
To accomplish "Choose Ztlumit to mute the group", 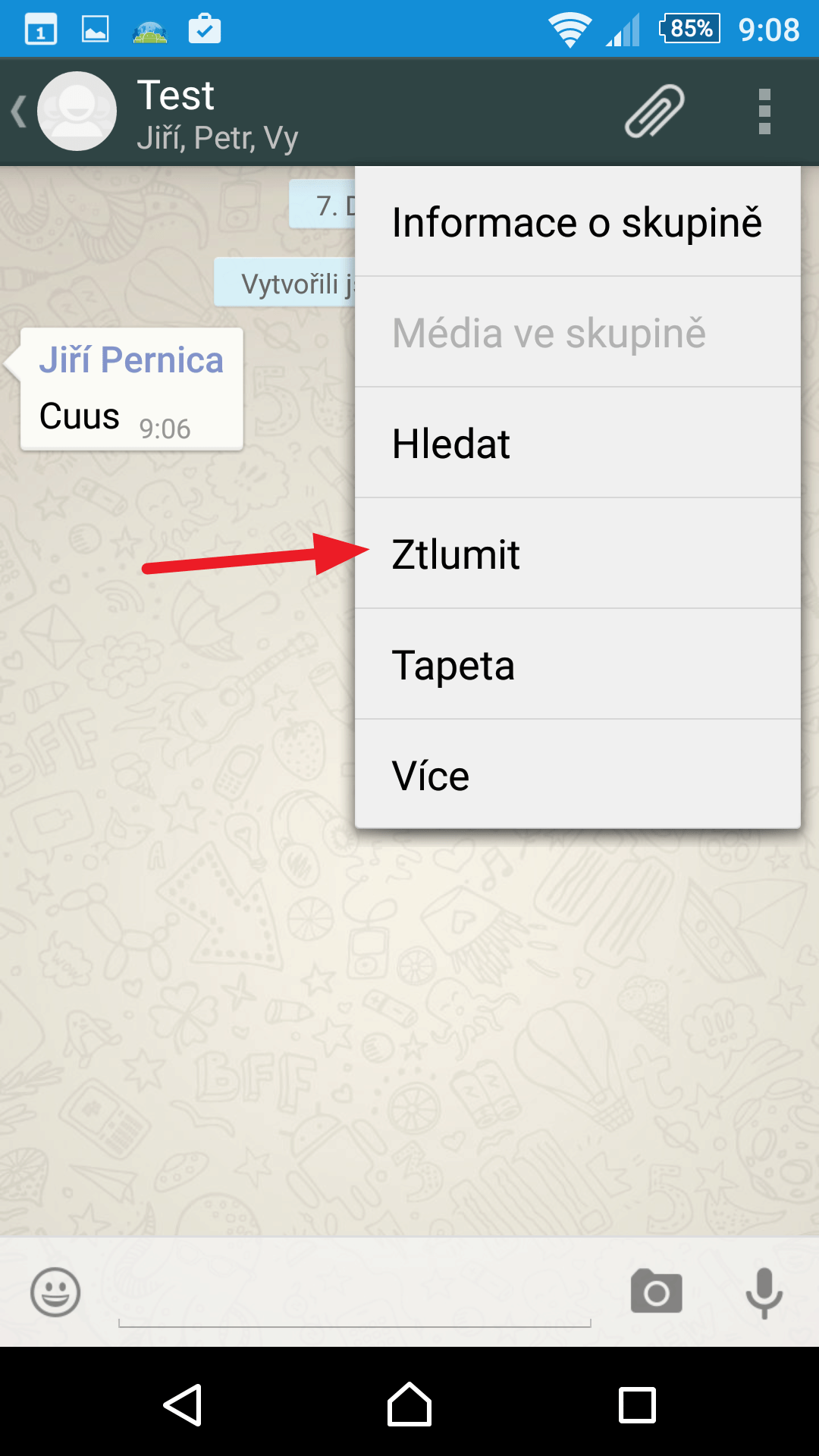I will 578,554.
